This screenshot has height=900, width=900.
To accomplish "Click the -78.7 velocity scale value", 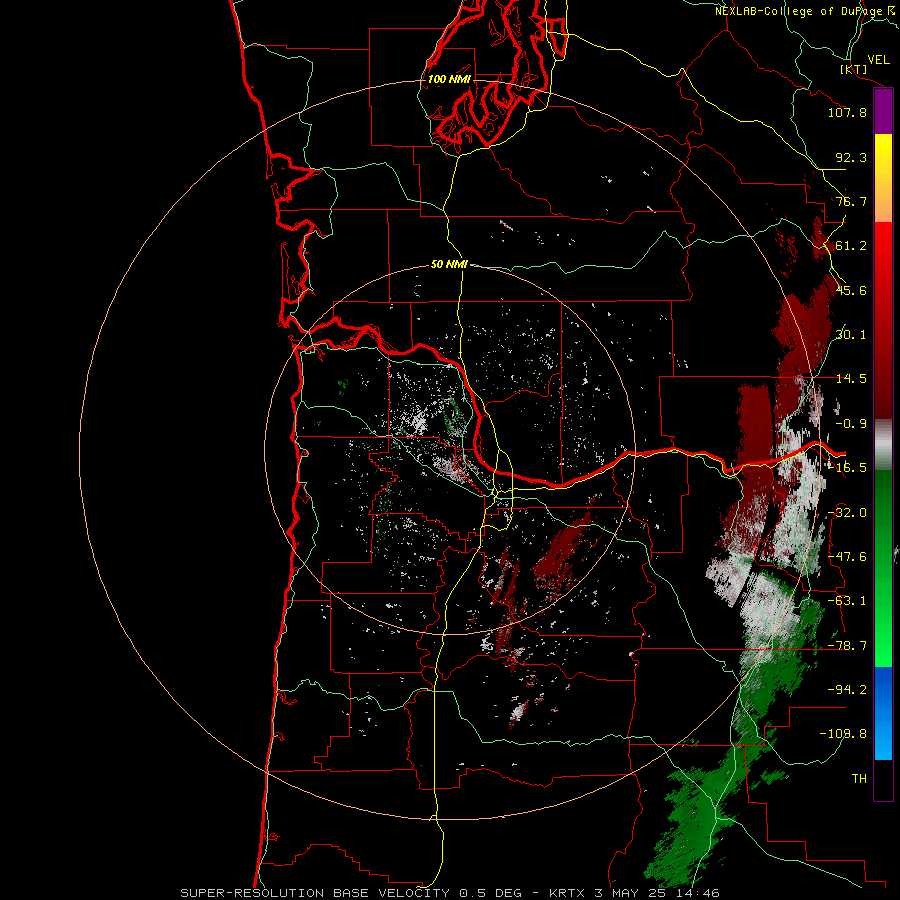I will [847, 646].
